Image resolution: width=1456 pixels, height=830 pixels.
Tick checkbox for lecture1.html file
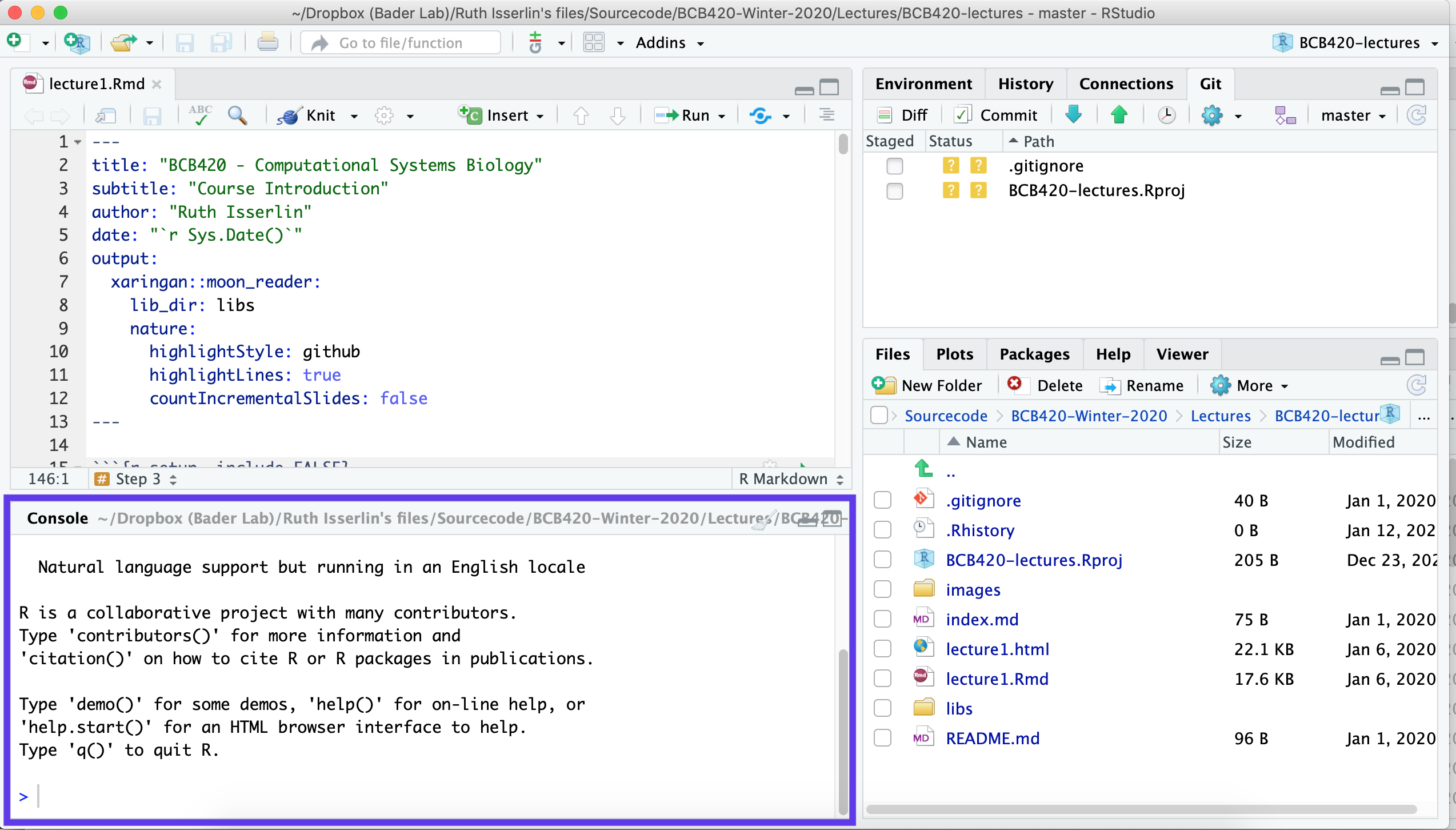pos(882,649)
